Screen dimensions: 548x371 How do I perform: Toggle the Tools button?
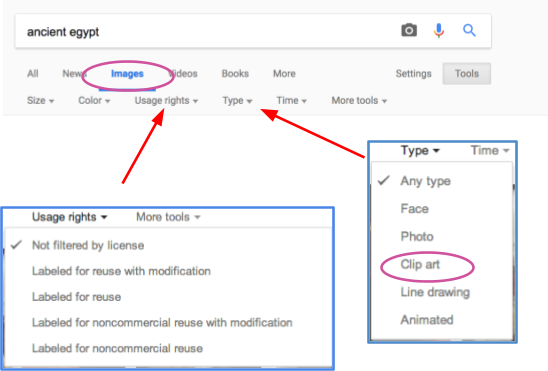click(467, 74)
